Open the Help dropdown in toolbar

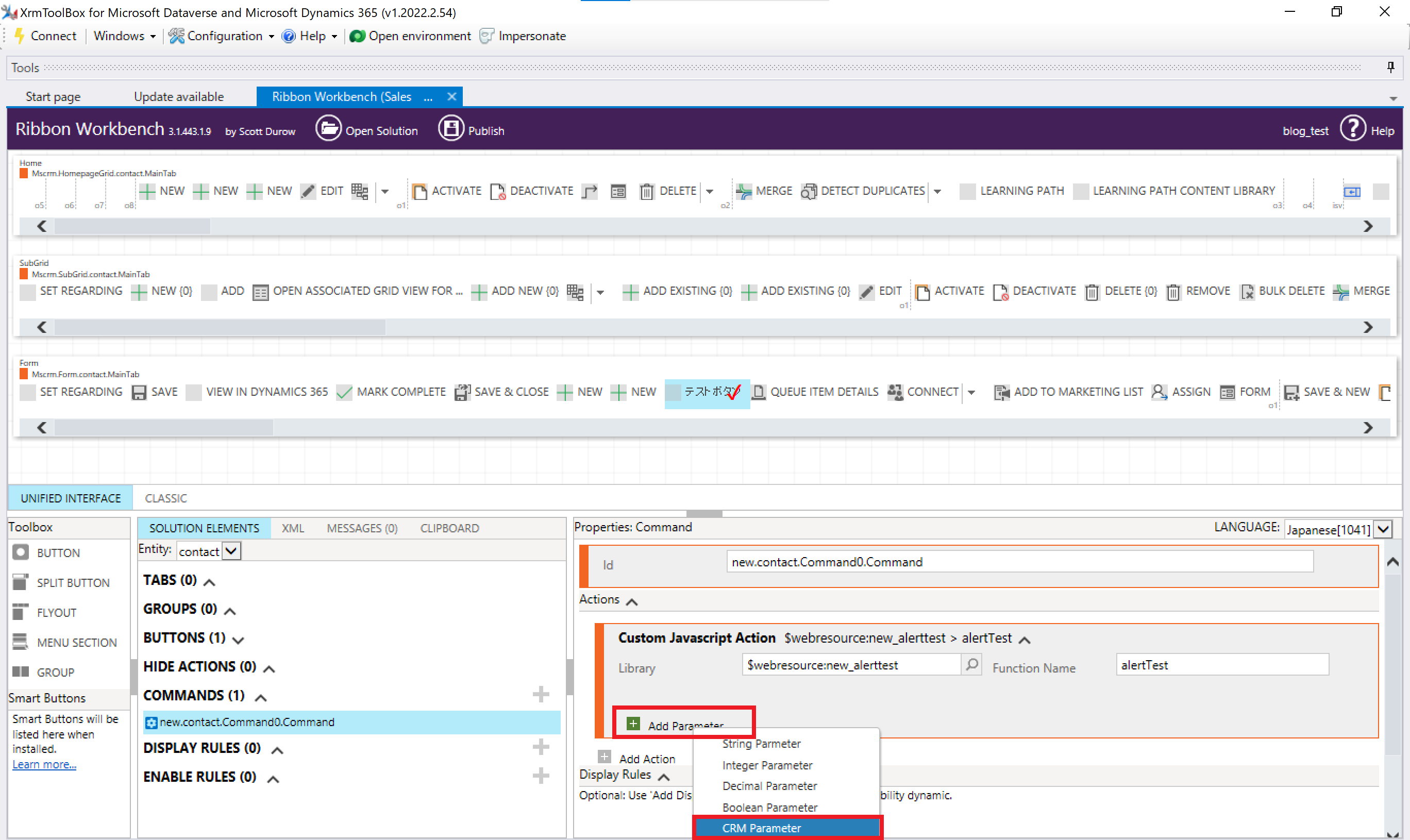(310, 36)
